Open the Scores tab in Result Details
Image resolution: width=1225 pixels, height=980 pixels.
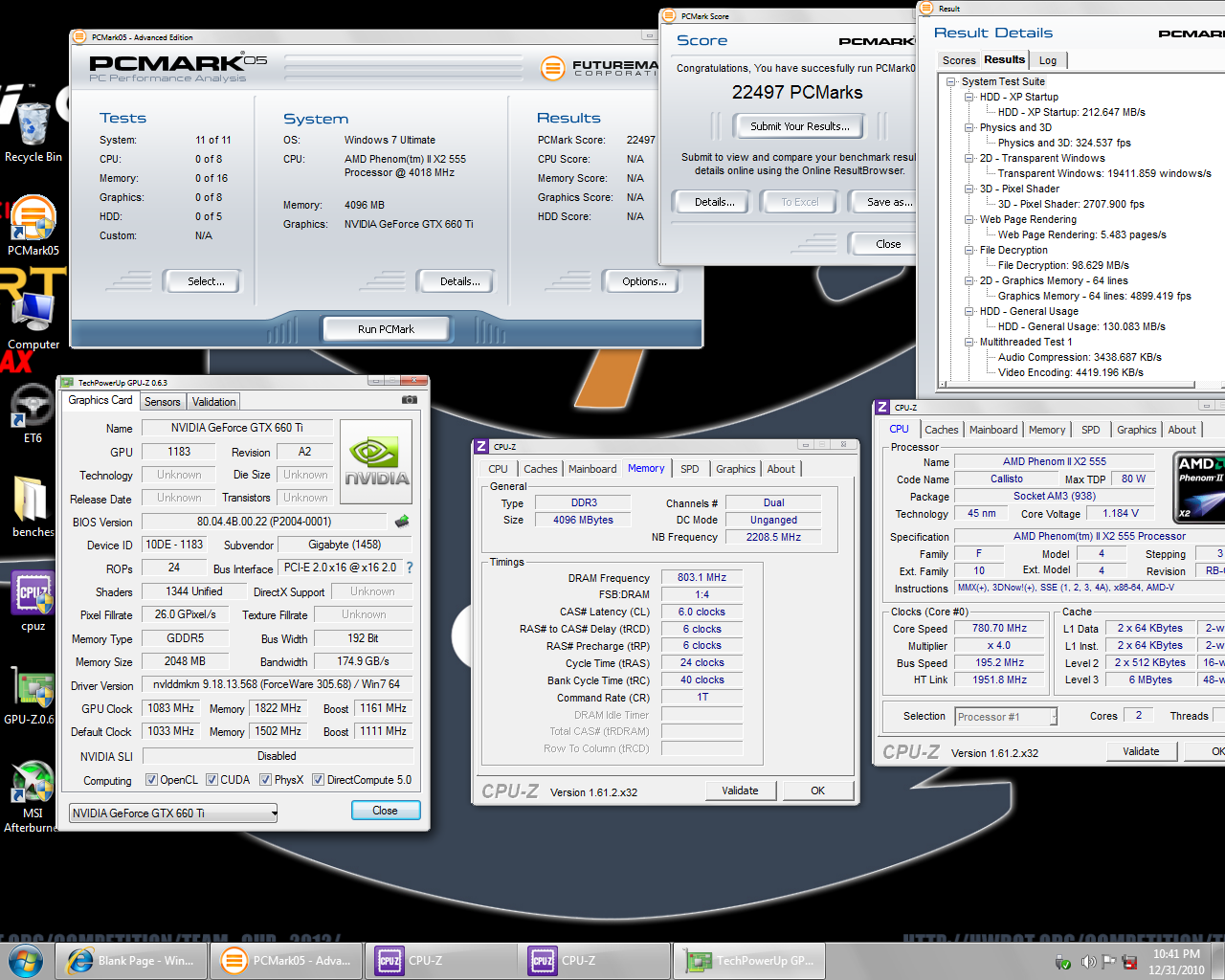[x=959, y=60]
